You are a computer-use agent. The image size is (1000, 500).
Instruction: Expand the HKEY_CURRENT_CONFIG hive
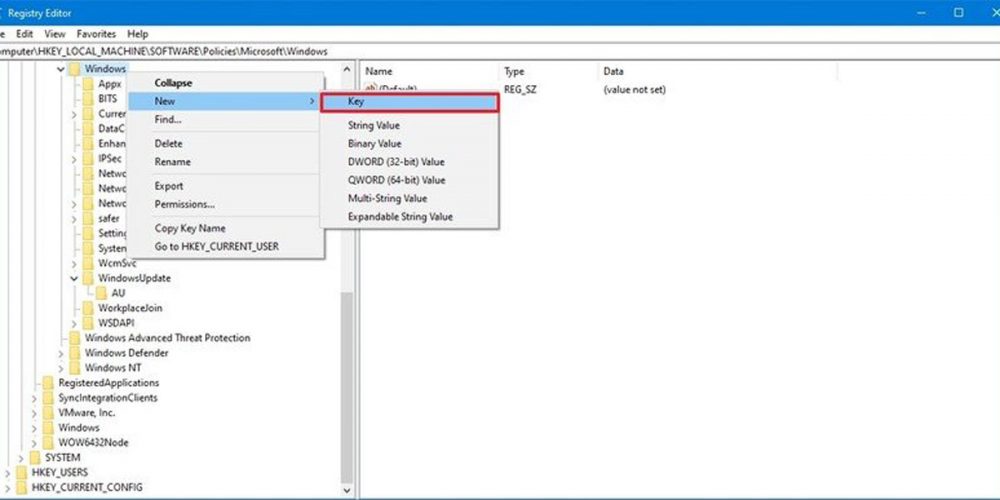pyautogui.click(x=7, y=487)
